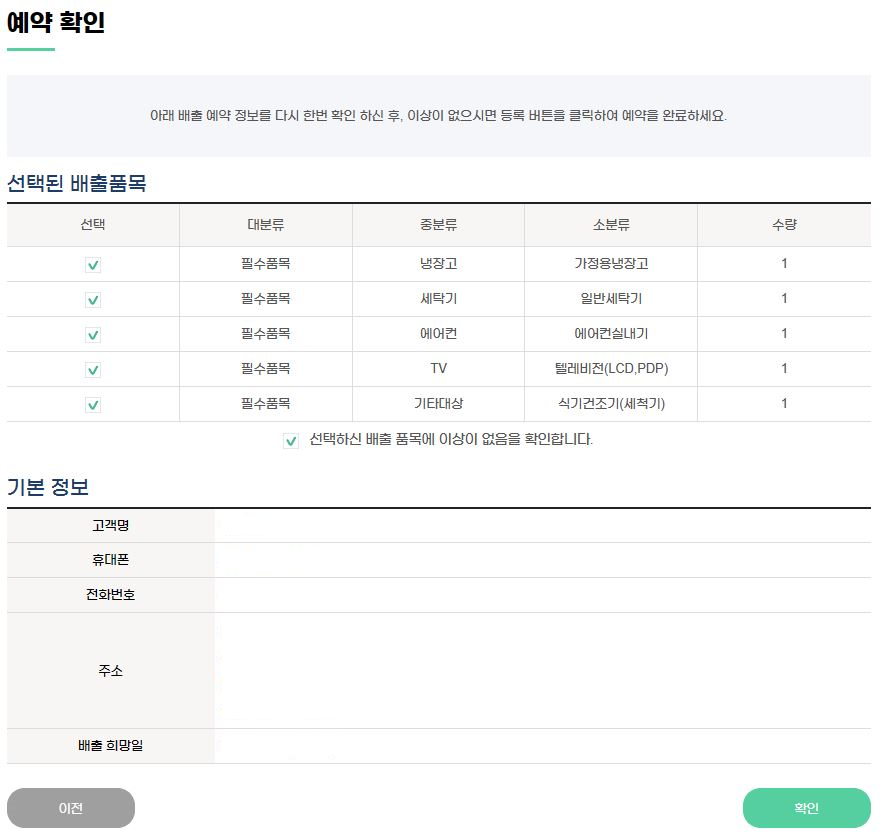883x839 pixels.
Task: Select the 기타대상 cell
Action: point(438,403)
